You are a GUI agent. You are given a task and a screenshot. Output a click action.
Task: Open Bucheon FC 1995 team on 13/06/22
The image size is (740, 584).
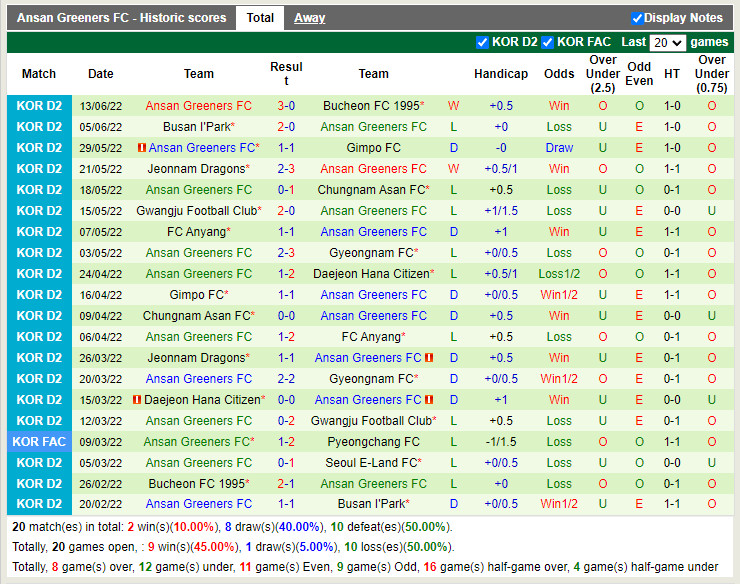pos(373,106)
